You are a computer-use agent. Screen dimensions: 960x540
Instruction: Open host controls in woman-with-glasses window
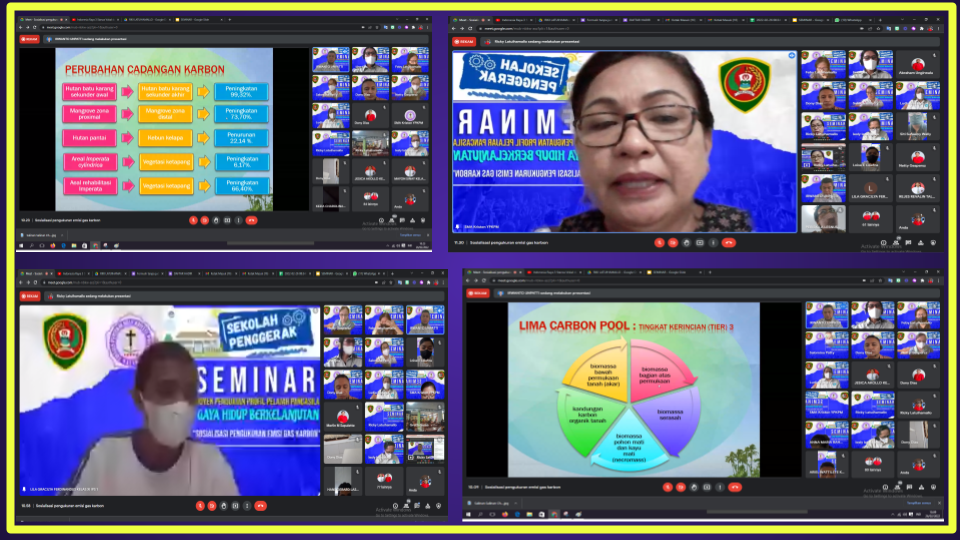933,242
